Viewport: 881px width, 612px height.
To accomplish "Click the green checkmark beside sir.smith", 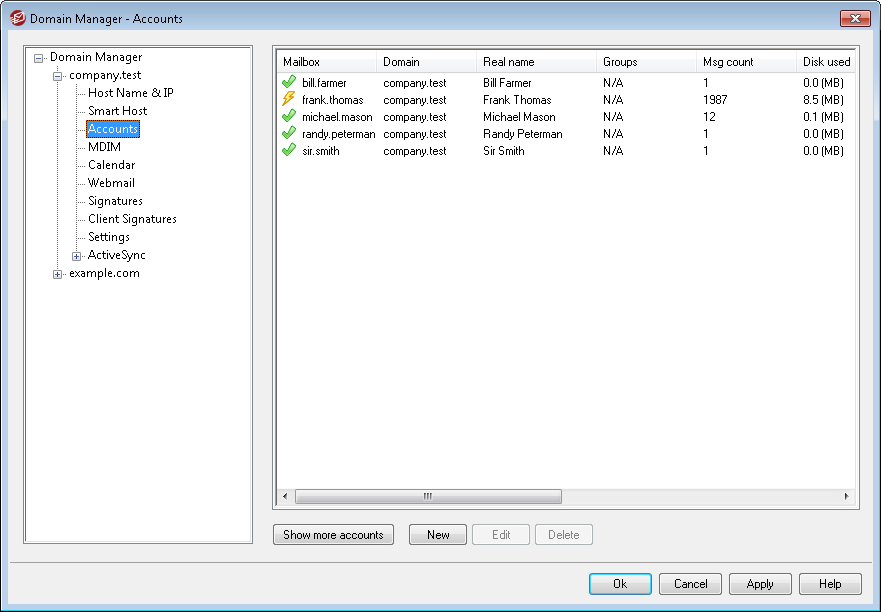I will point(289,151).
